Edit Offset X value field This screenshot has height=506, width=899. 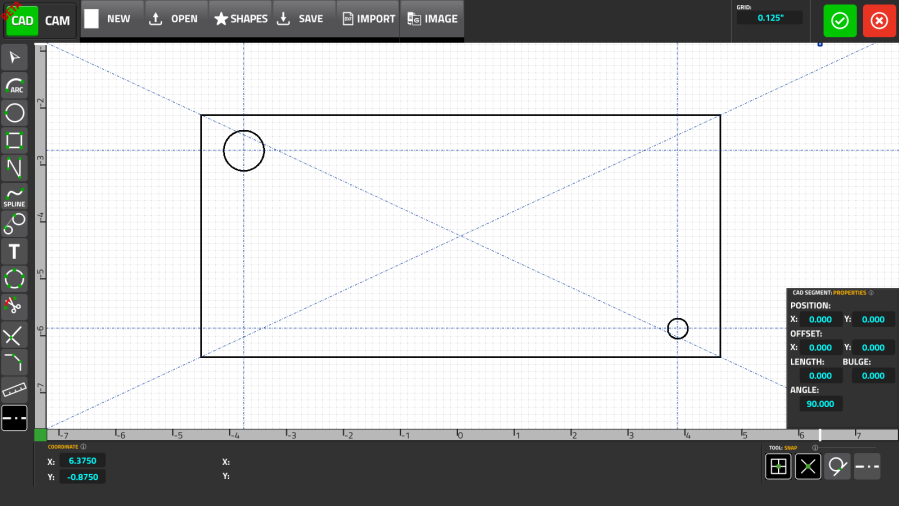pos(820,347)
